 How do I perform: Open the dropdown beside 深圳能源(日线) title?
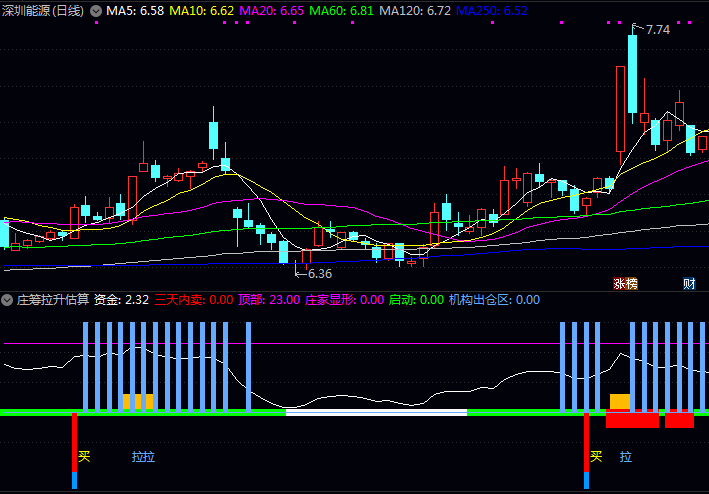coord(96,10)
